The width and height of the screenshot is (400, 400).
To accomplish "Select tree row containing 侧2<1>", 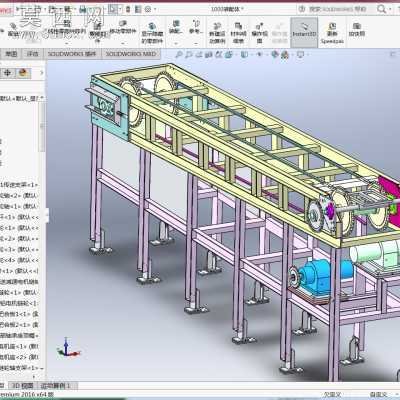I will 19,325.
